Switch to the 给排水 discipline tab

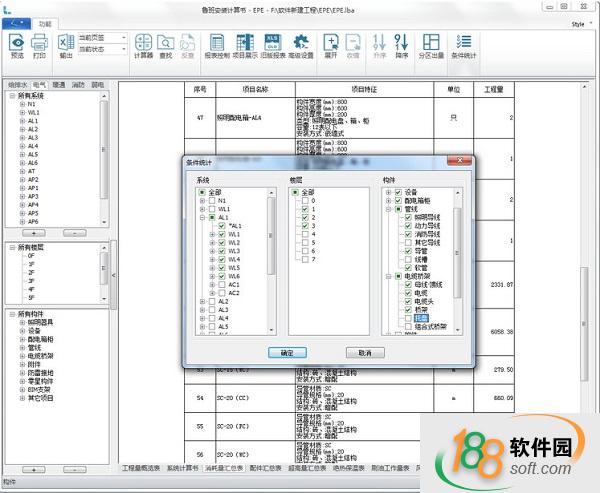18,85
